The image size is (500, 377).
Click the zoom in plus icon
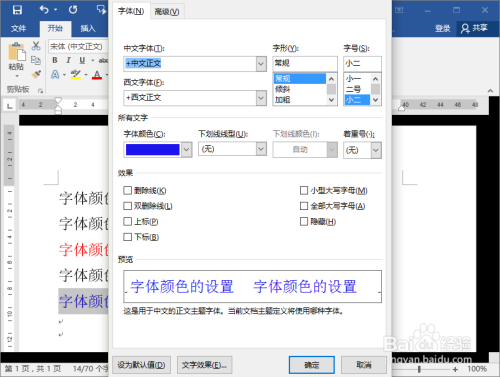coord(455,369)
